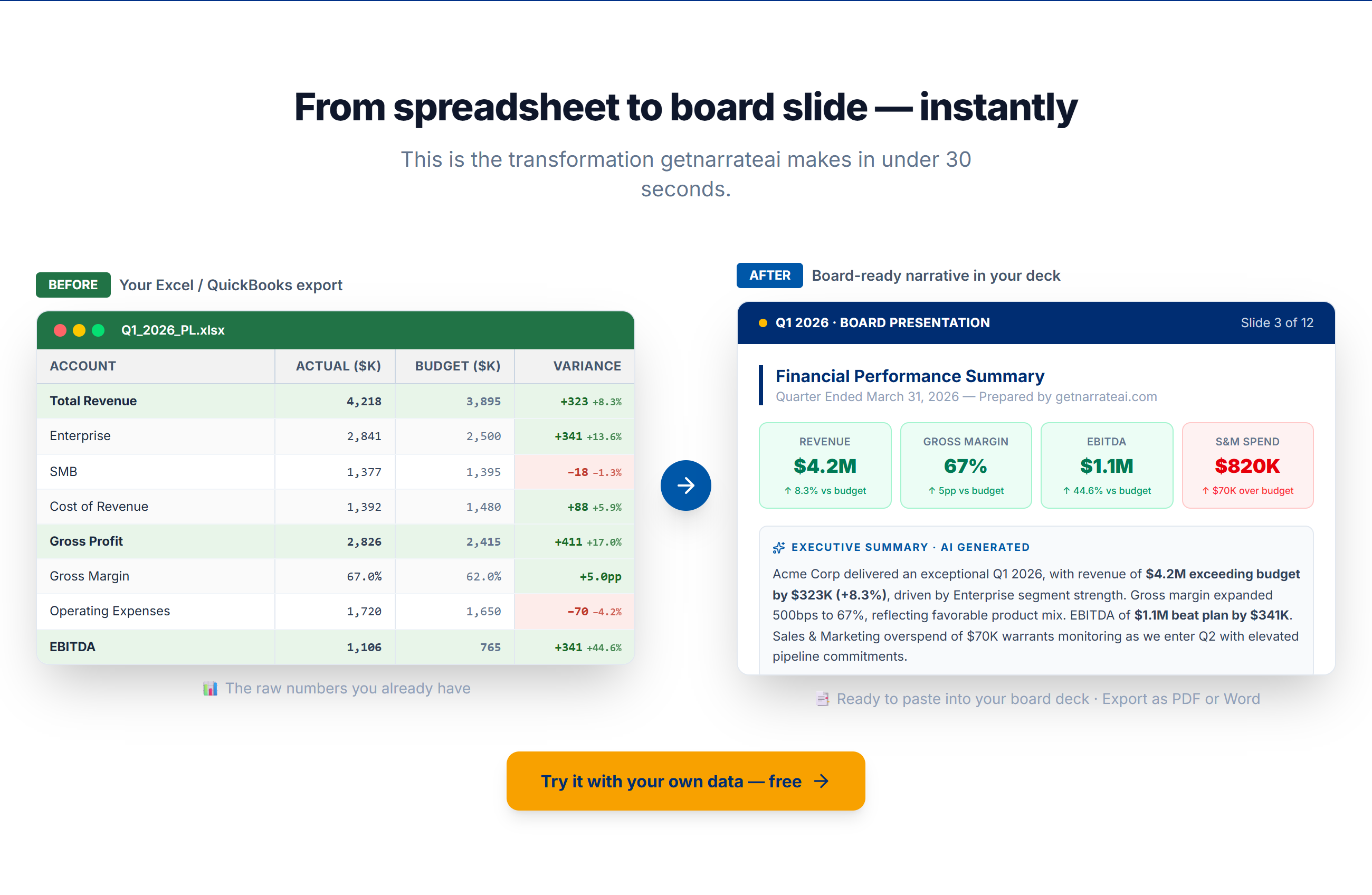The image size is (1372, 895).
Task: Open the Revenue $4.2M metric card
Action: coord(825,465)
